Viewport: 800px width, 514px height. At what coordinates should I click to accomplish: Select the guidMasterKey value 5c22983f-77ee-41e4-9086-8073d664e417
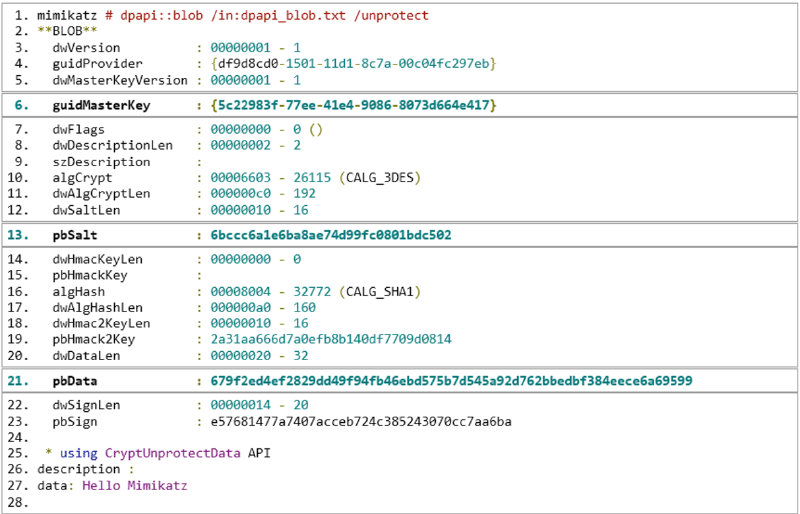click(x=354, y=106)
